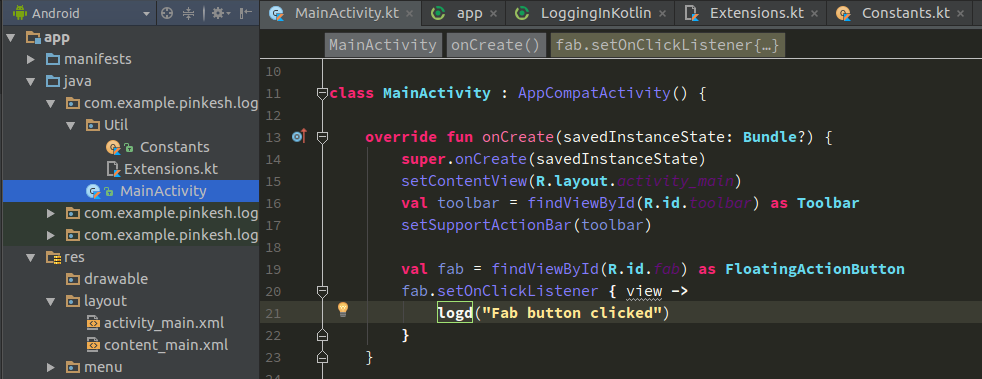Click the fold end marker on line 23
Image resolution: width=982 pixels, height=379 pixels.
pyautogui.click(x=323, y=357)
